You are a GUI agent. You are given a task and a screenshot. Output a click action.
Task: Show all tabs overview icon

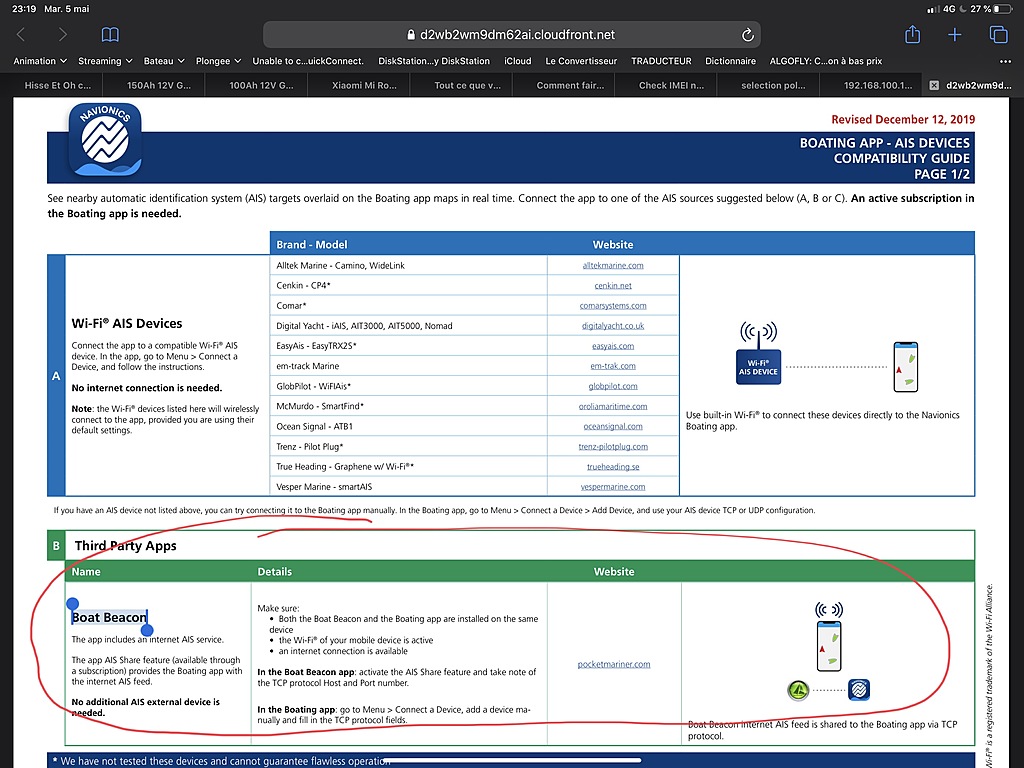pyautogui.click(x=999, y=35)
